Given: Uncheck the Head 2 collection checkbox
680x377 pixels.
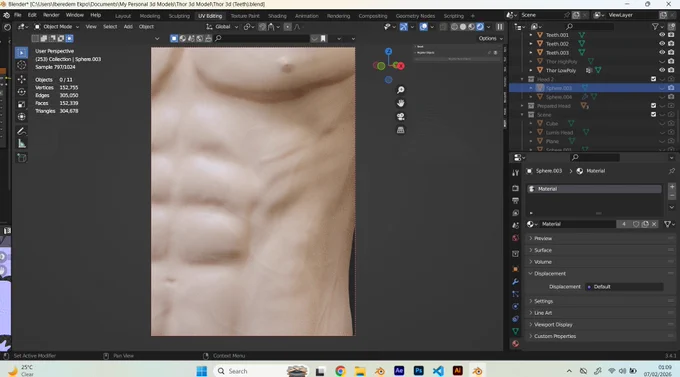Looking at the screenshot, I should coord(654,79).
